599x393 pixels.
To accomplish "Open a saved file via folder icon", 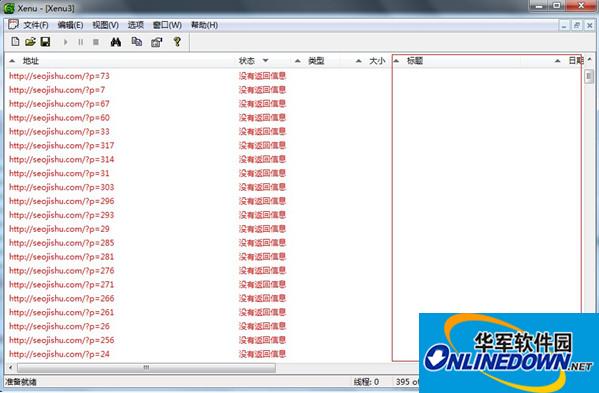I will click(30, 42).
